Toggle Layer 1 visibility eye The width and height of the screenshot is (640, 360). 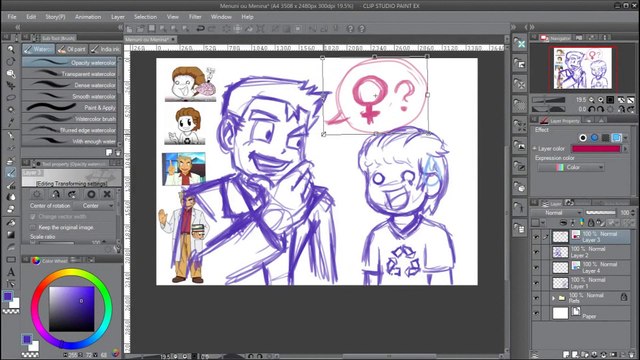536,283
